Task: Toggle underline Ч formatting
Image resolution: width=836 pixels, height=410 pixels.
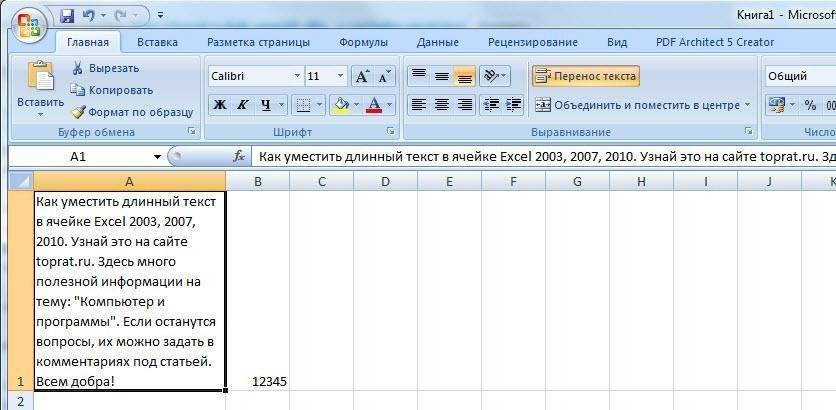Action: 265,105
